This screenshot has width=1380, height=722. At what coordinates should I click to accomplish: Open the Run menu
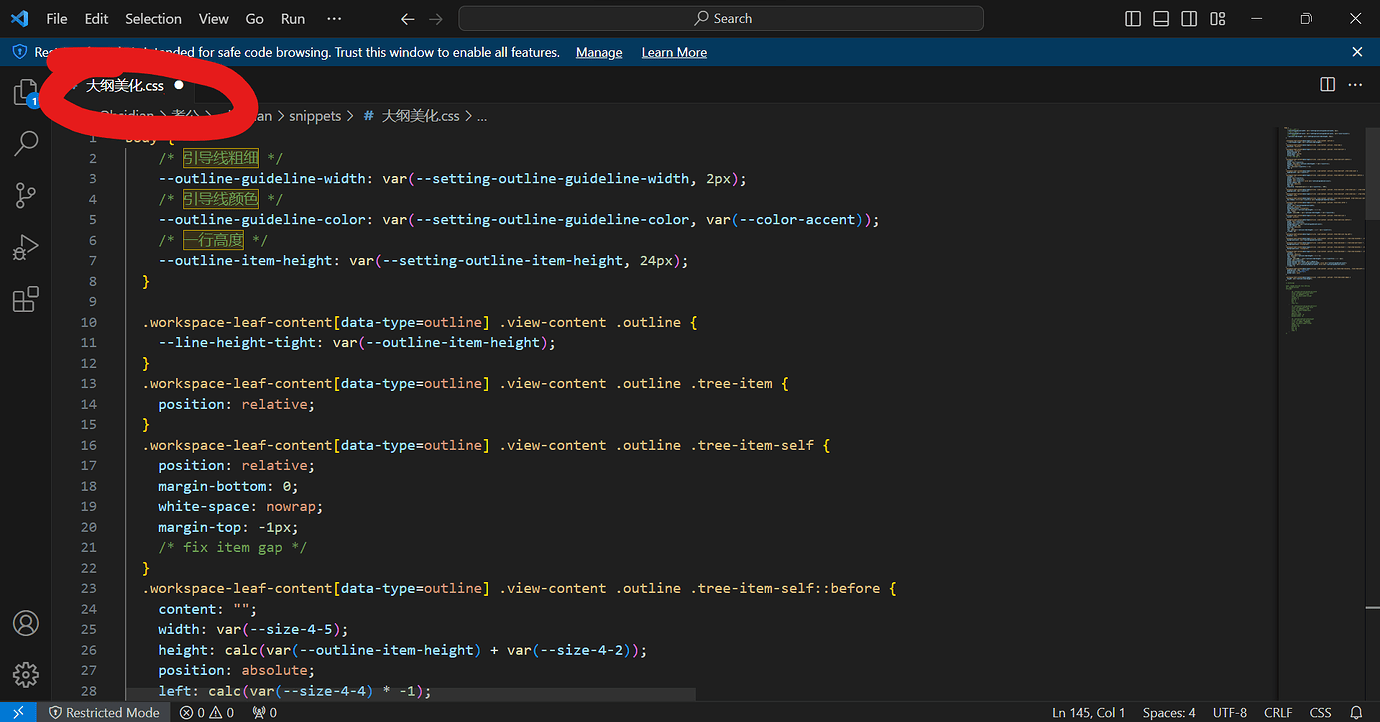point(293,19)
